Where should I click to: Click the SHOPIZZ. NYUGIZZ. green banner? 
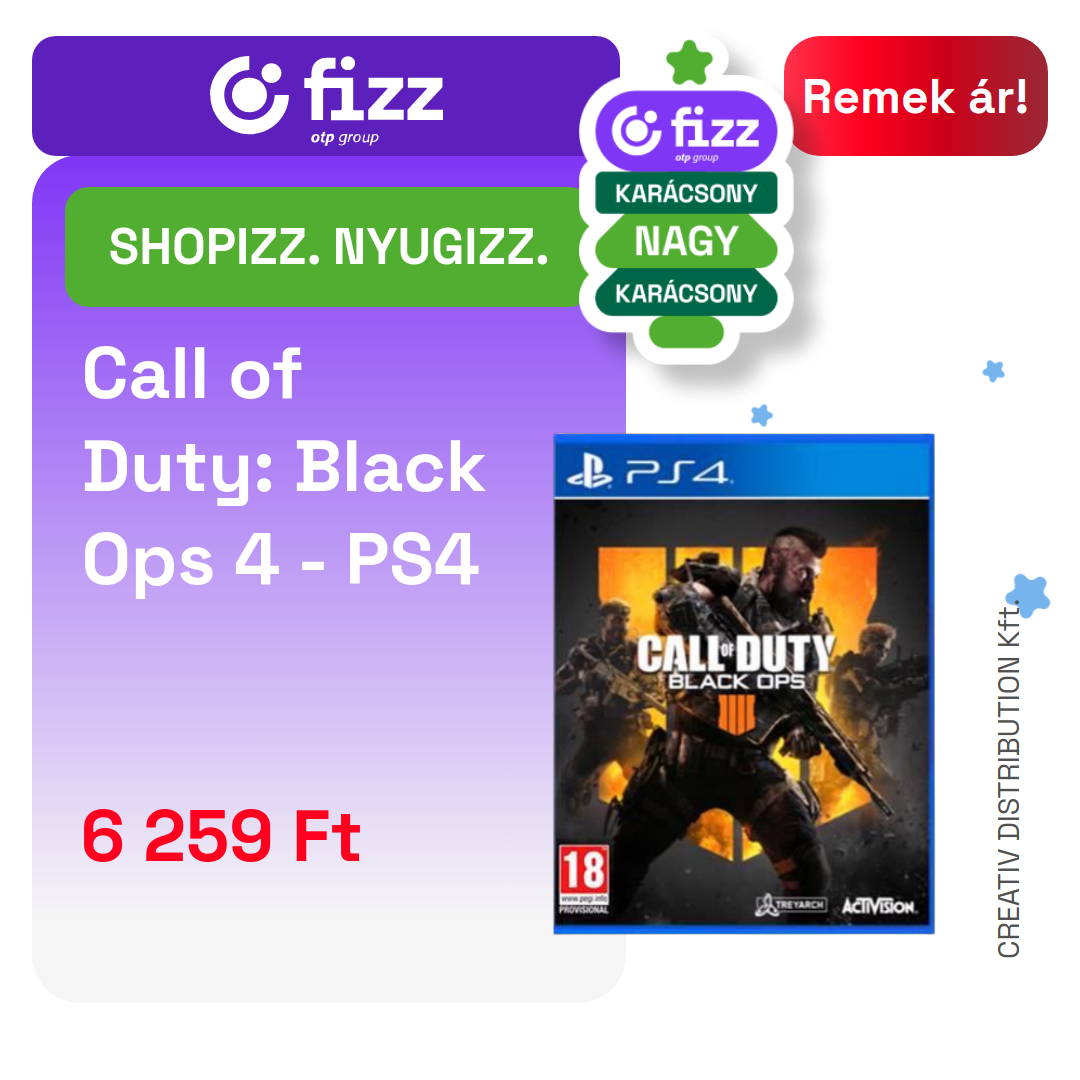328,247
